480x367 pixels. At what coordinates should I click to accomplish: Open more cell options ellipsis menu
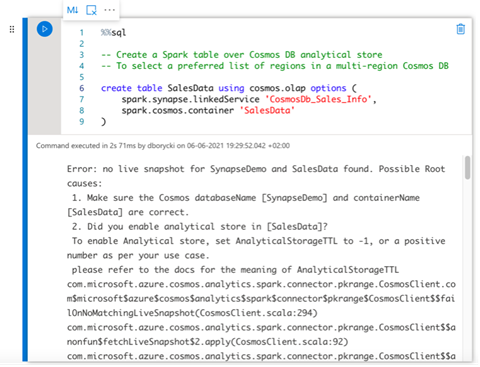[109, 10]
